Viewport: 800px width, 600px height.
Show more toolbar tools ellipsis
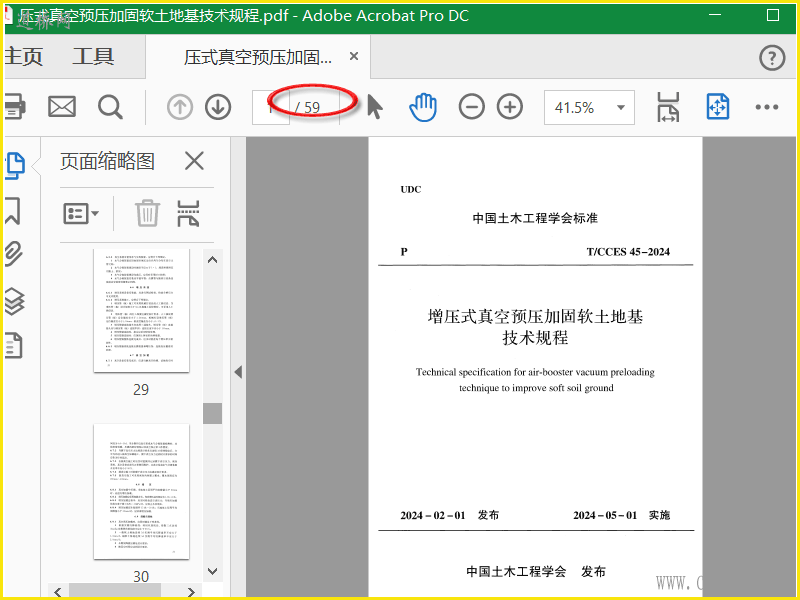coord(766,107)
